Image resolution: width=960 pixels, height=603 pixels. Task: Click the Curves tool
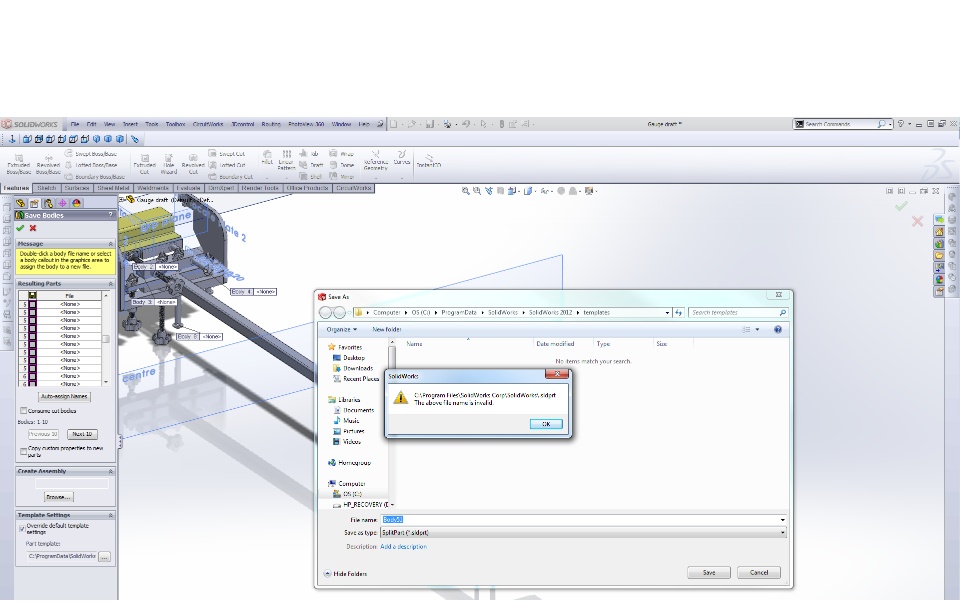coord(402,158)
